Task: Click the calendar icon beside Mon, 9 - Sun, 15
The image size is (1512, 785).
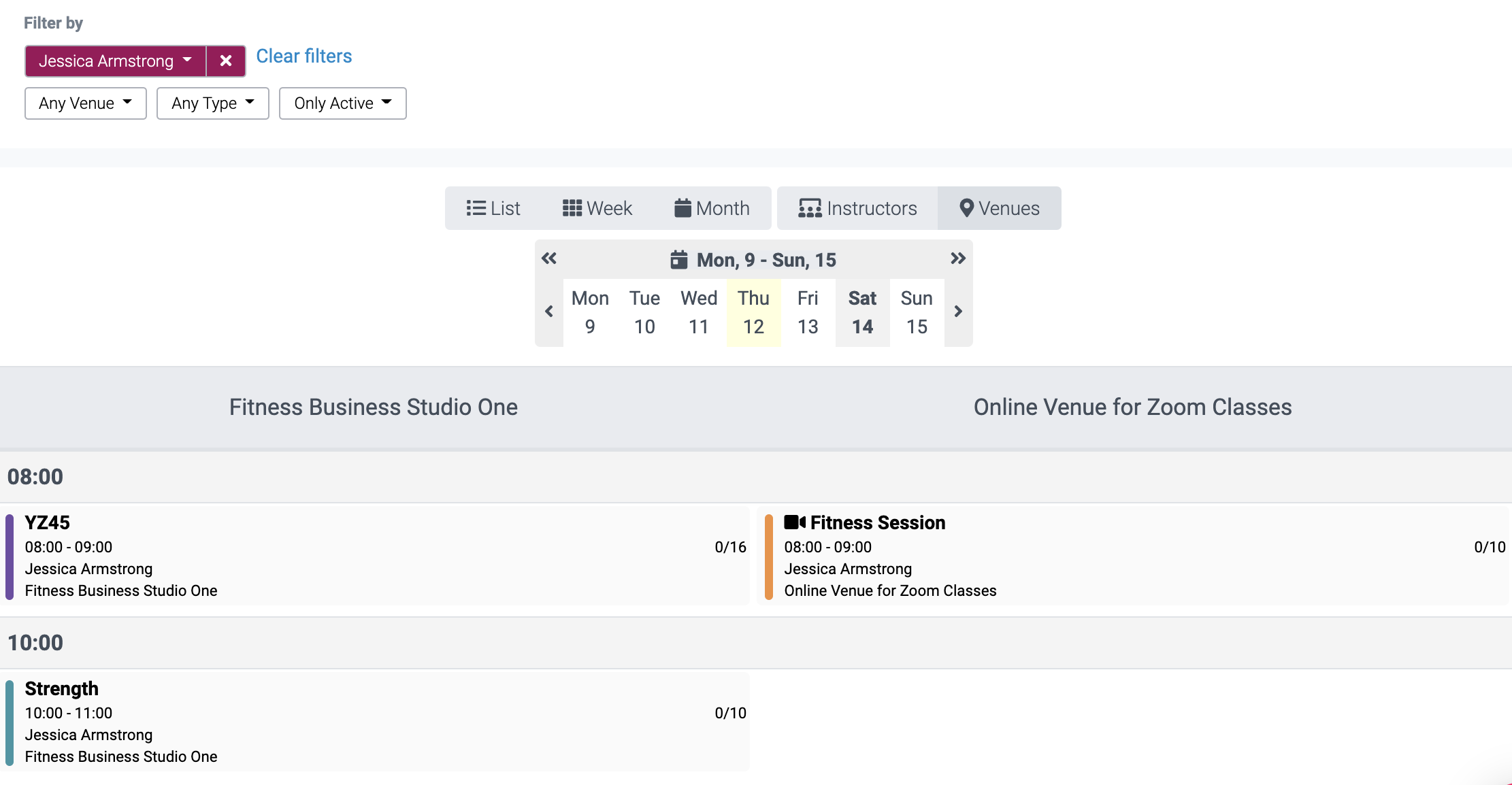Action: click(678, 259)
